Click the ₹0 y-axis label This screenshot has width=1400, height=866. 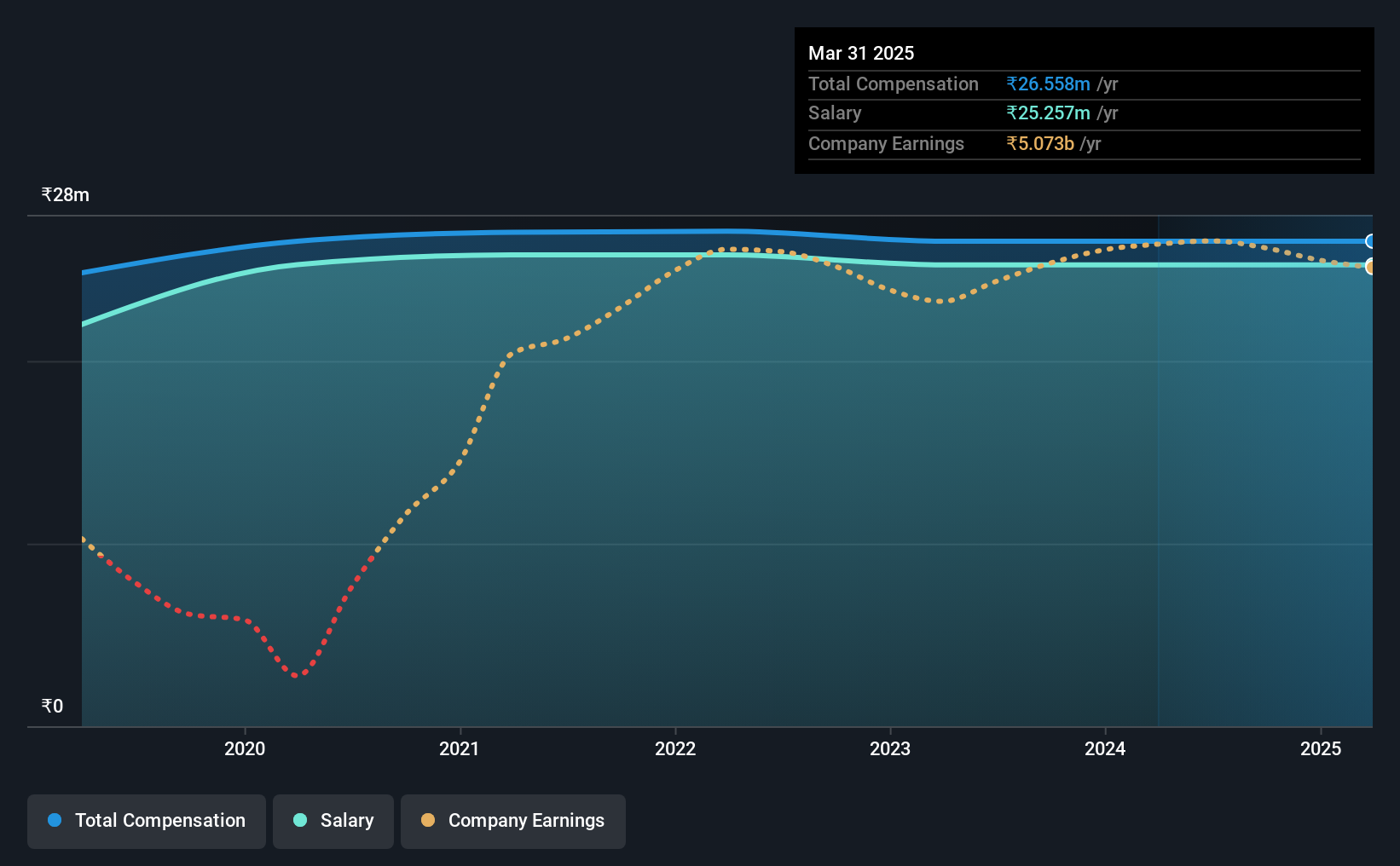tap(52, 706)
